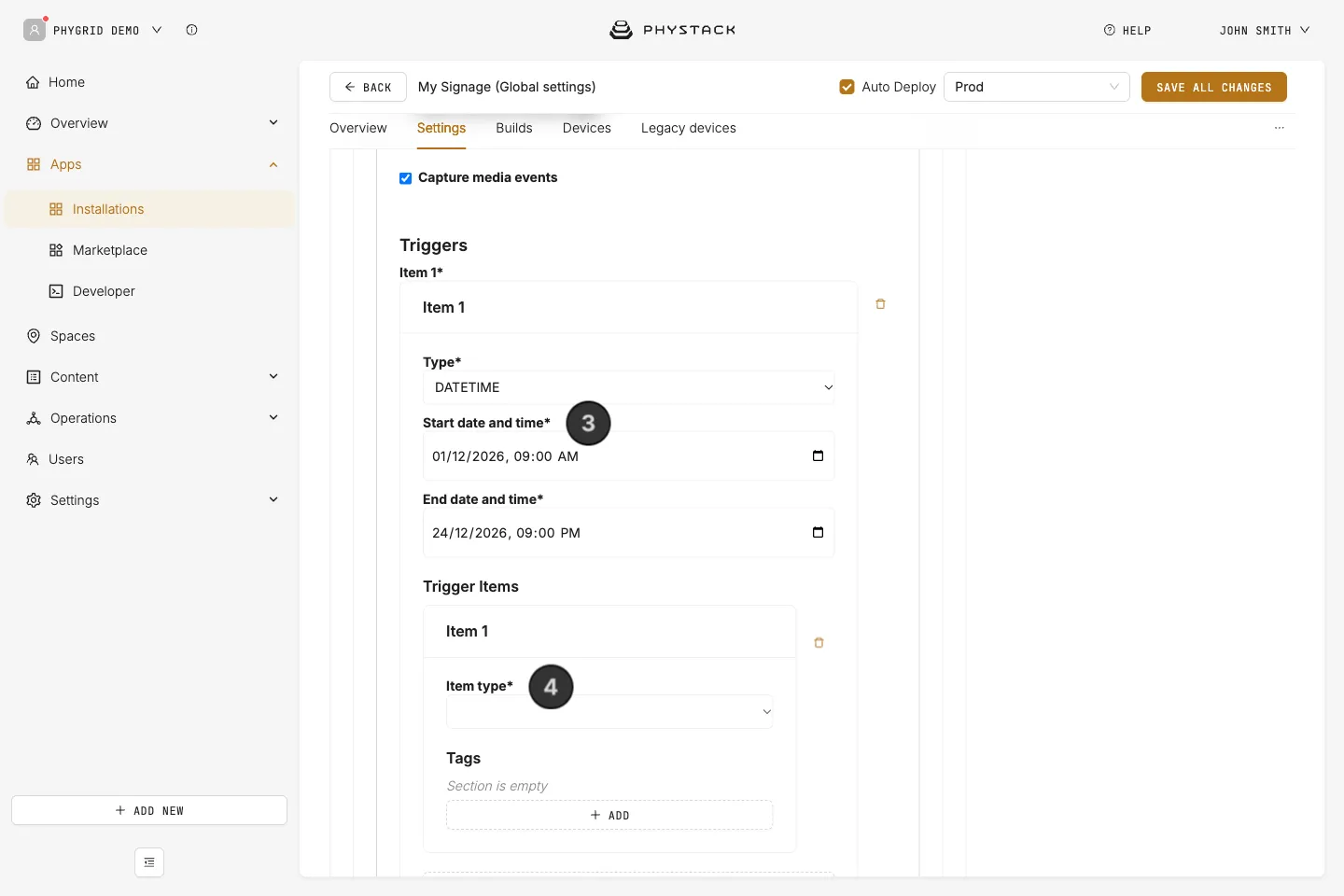Expand the Content section in the sidebar
The image size is (1344, 896).
273,377
